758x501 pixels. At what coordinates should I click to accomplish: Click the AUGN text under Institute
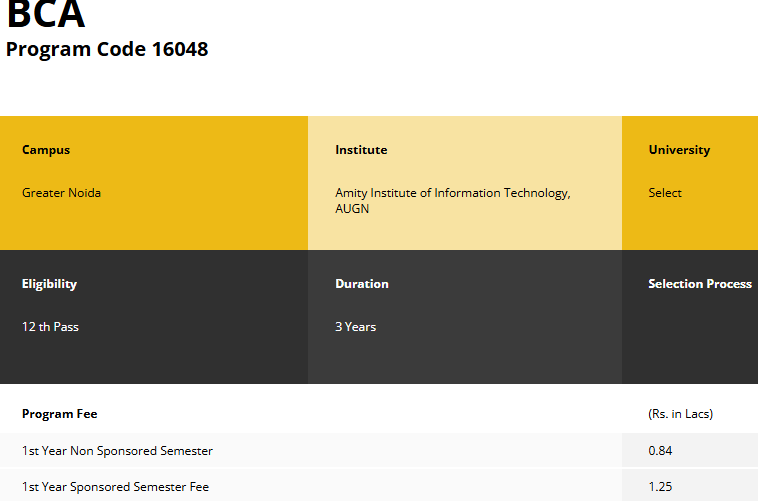tap(352, 209)
